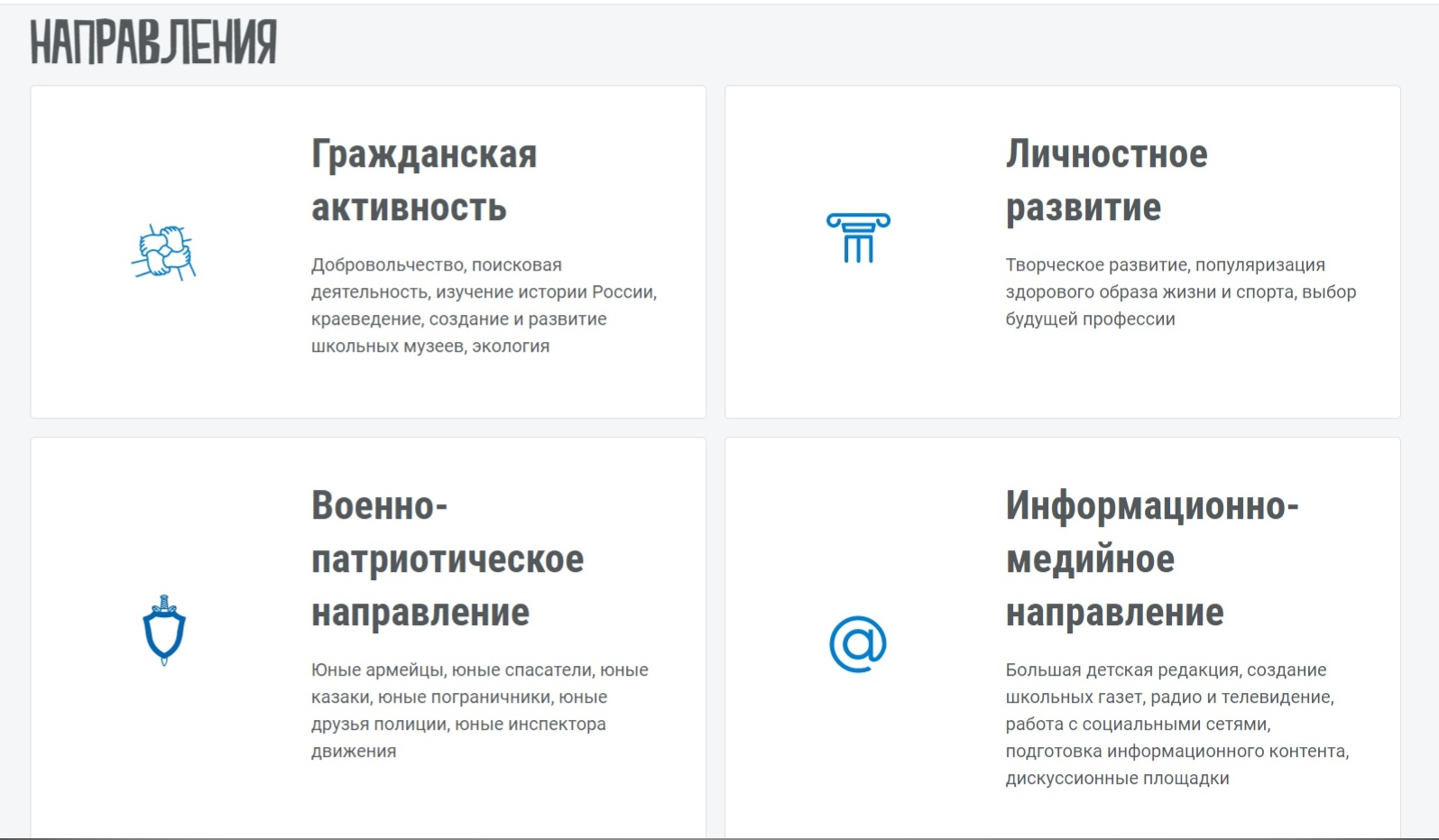Image resolution: width=1439 pixels, height=840 pixels.
Task: Click the blue @ symbol icon
Action: click(858, 644)
